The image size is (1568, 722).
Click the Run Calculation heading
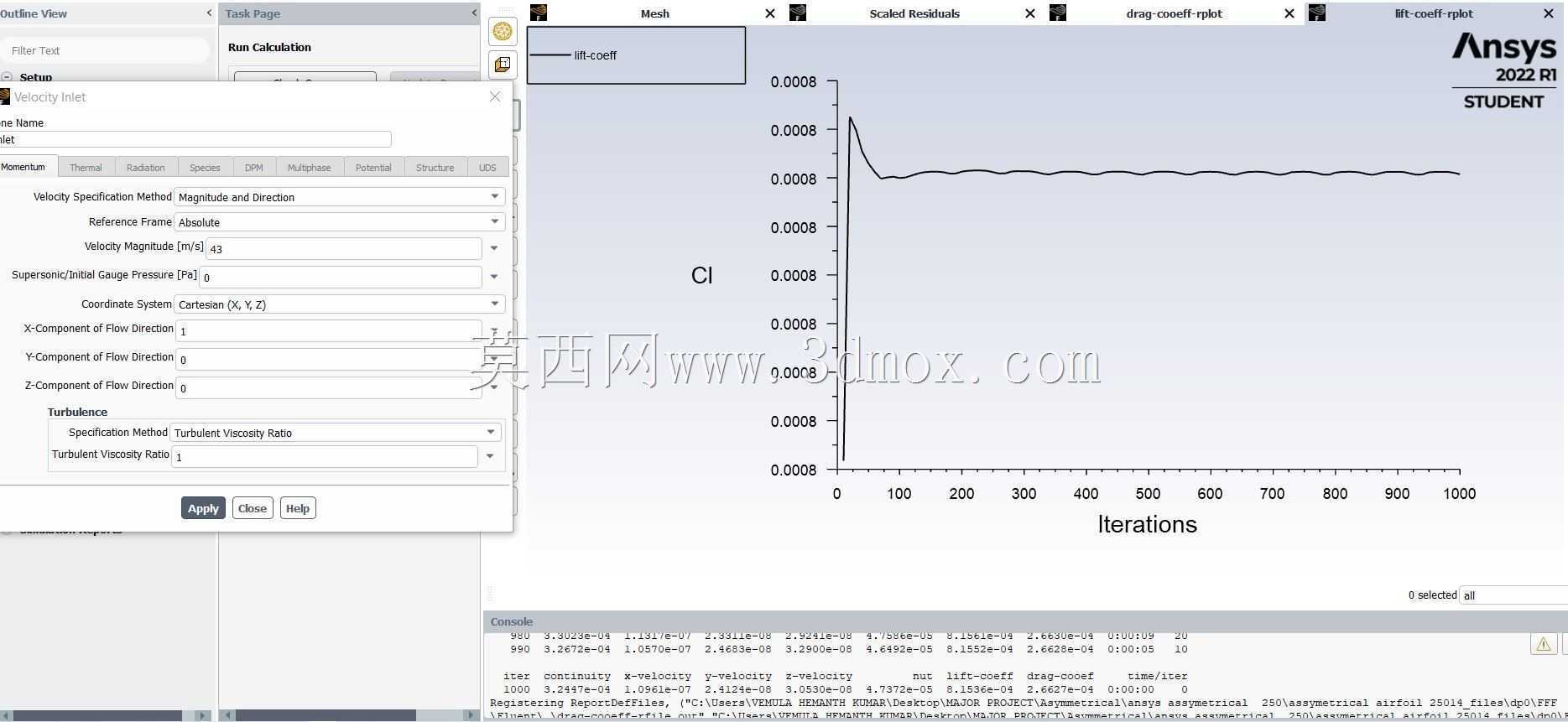pos(269,47)
